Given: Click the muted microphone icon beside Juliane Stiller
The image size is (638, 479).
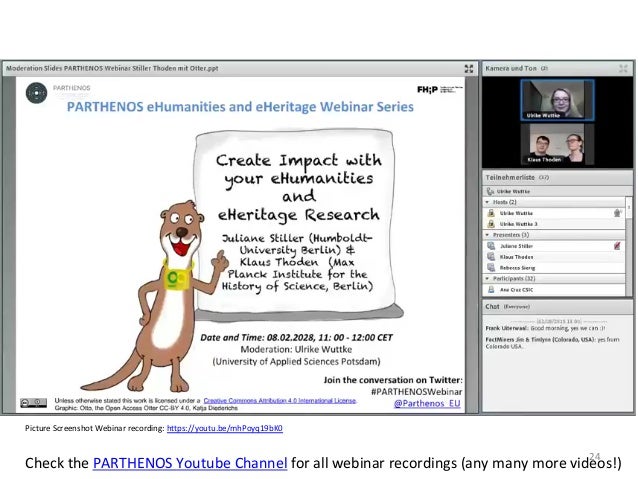Looking at the screenshot, I should pos(617,246).
